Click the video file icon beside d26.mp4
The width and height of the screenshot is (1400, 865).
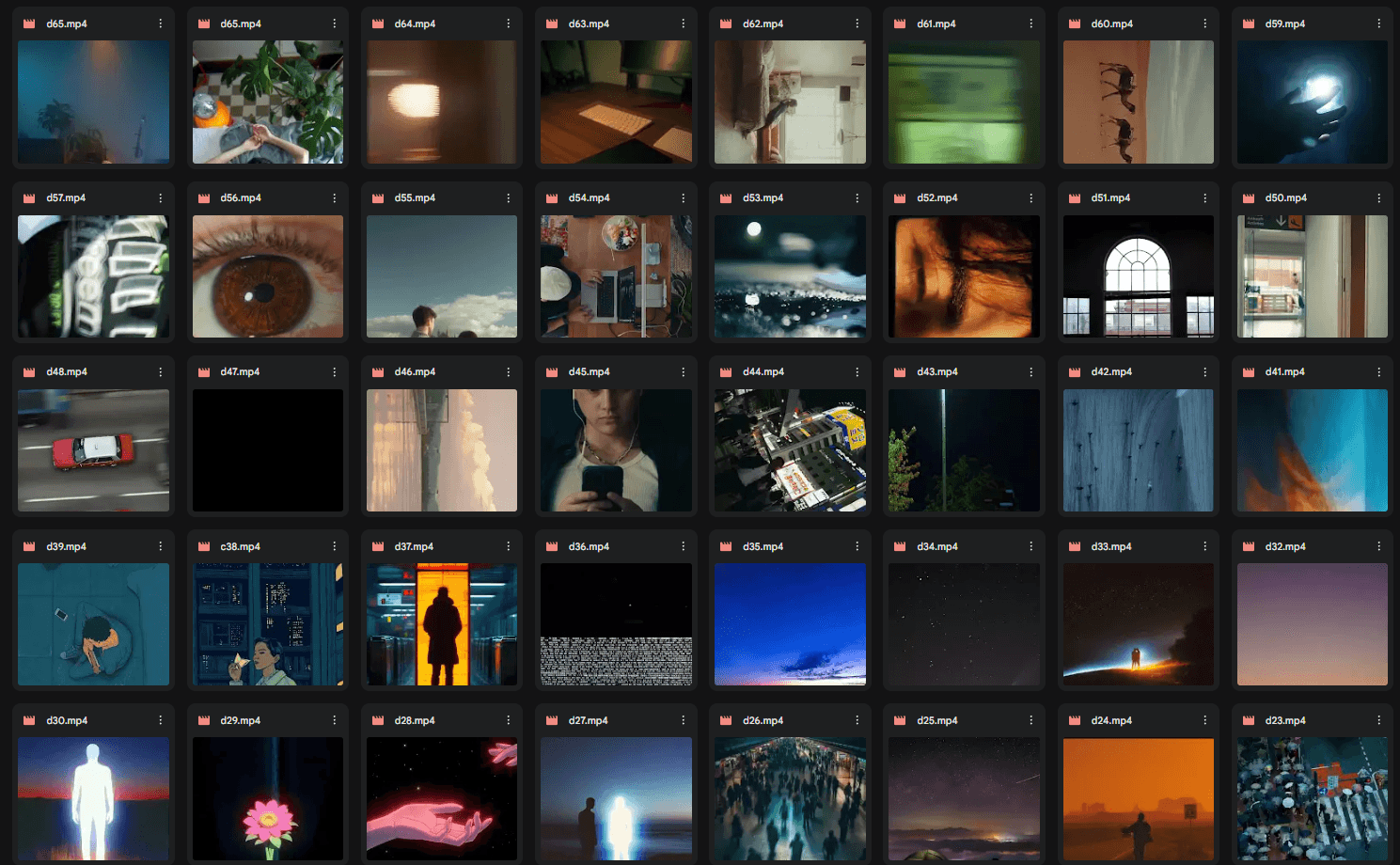pos(726,721)
